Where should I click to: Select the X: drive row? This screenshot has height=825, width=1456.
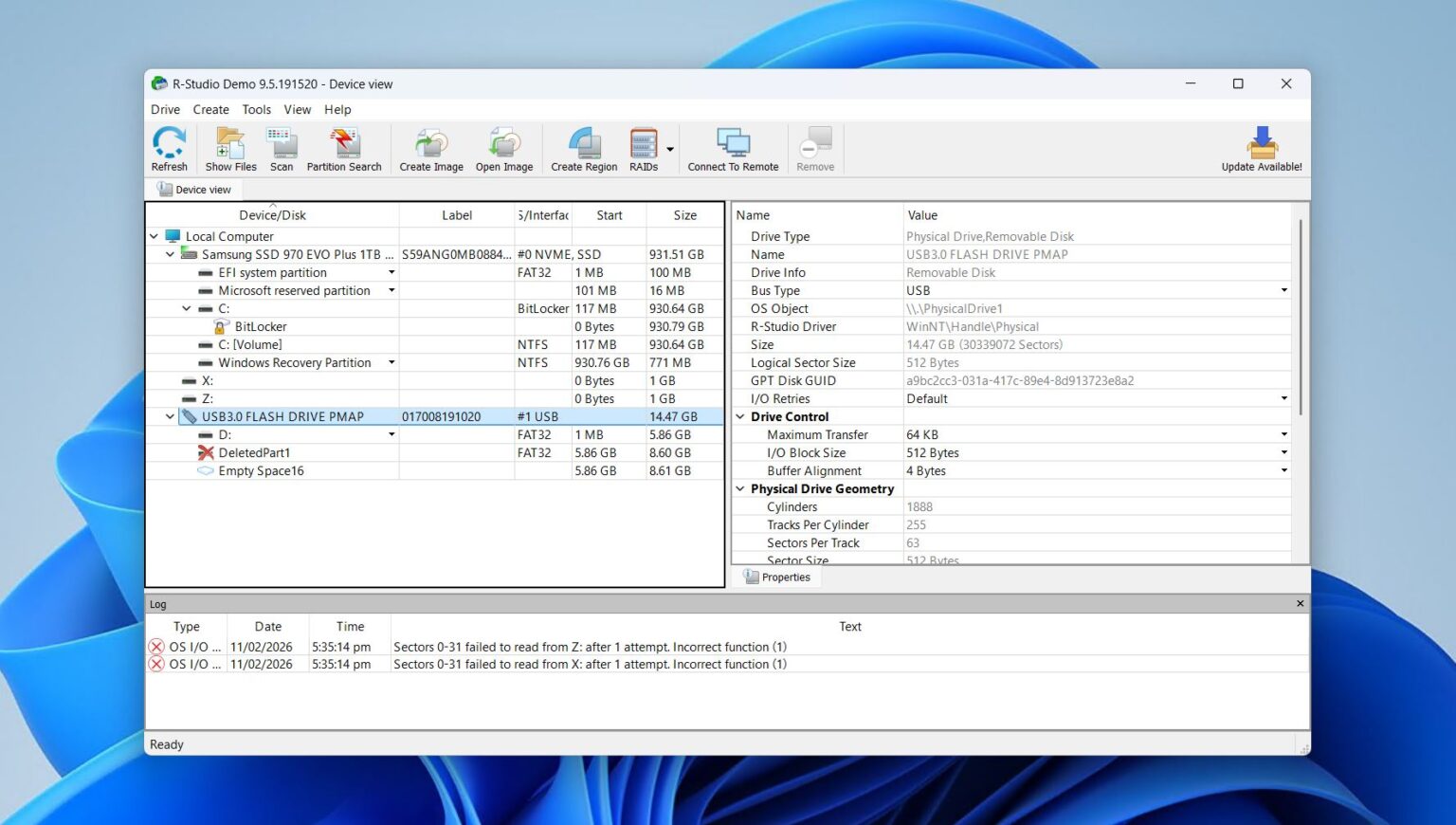(x=435, y=380)
